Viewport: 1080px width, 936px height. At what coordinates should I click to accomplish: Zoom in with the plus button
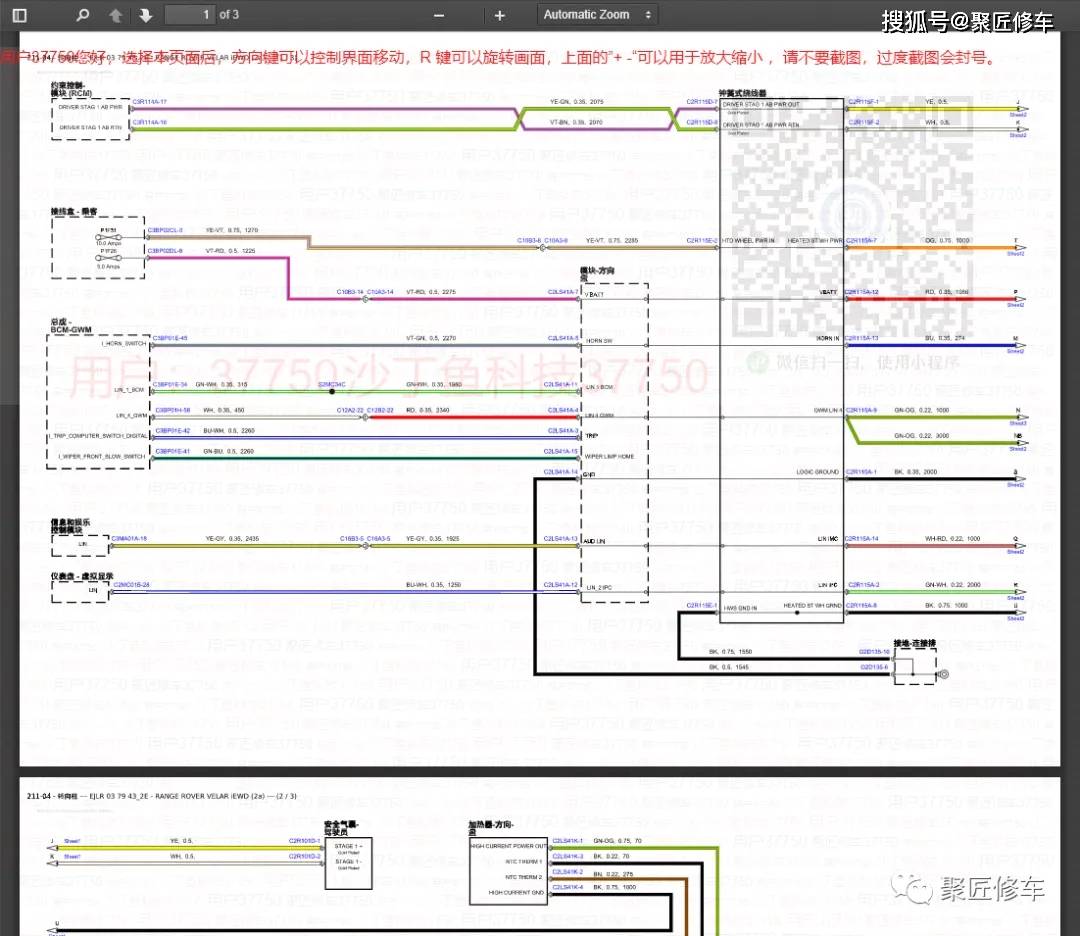(499, 15)
